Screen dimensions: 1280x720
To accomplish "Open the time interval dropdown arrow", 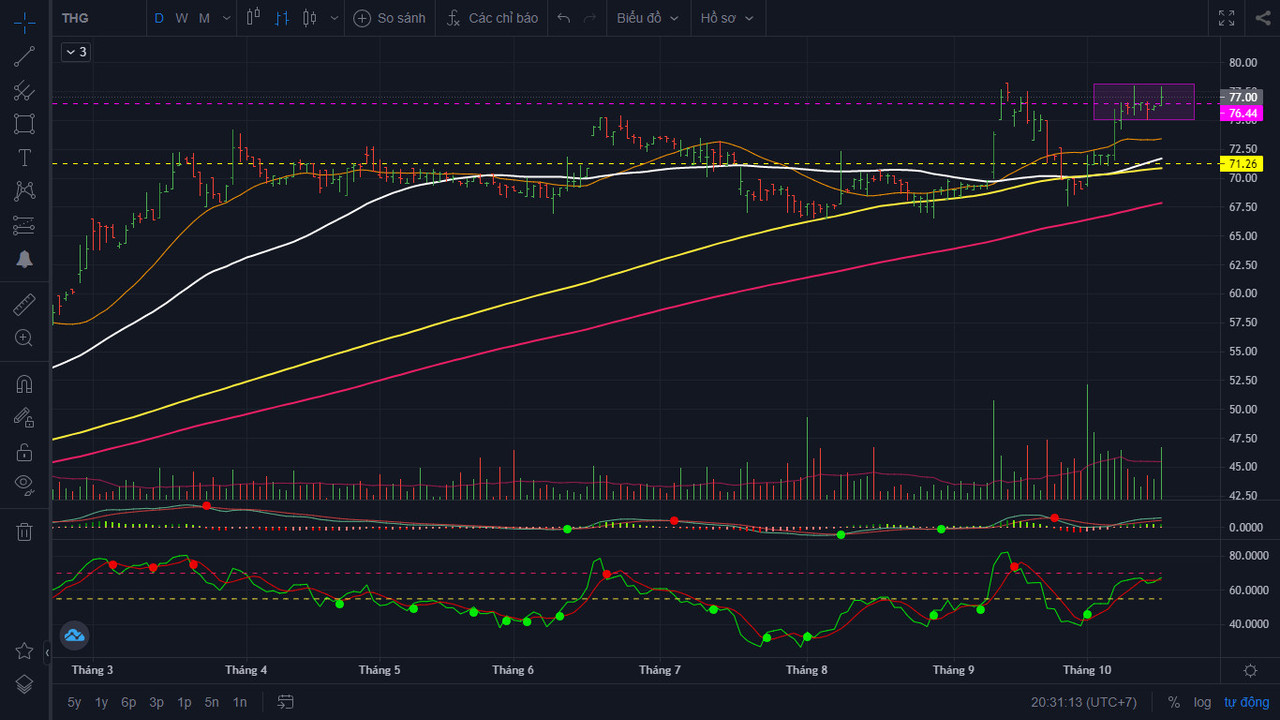I will (227, 18).
